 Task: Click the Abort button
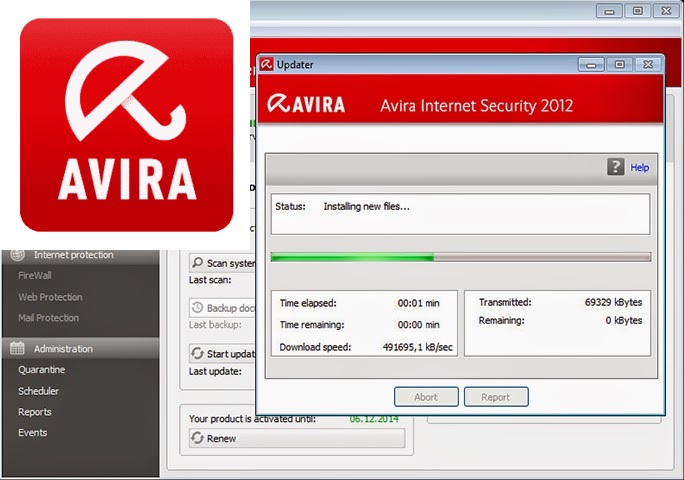(x=426, y=397)
